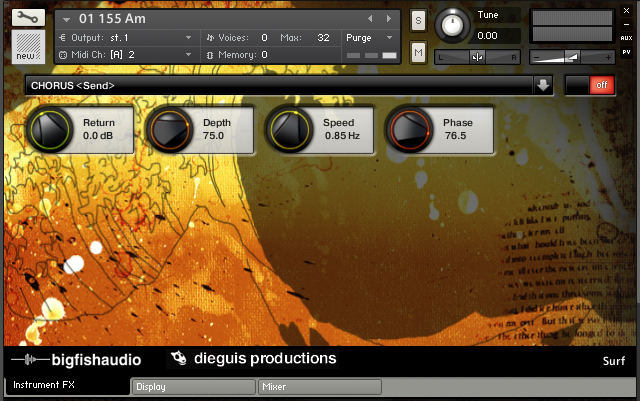The image size is (640, 401).
Task: Switch to the Instrument FX tab
Action: [x=67, y=385]
